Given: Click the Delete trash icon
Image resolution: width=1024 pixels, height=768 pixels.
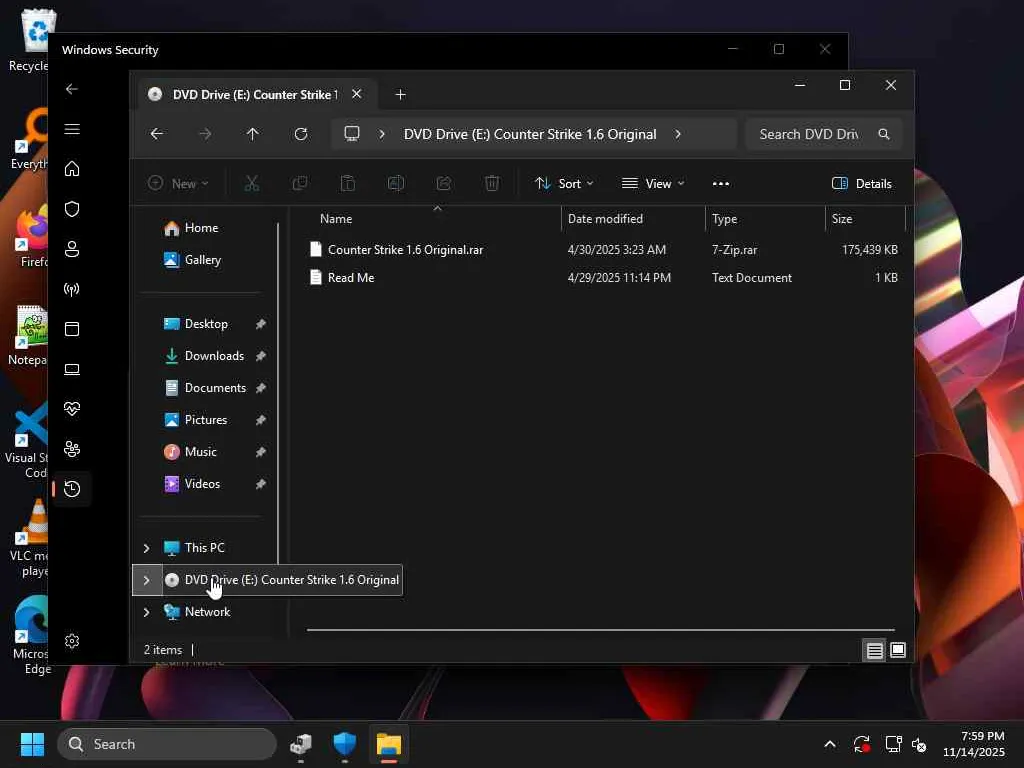Looking at the screenshot, I should [492, 184].
